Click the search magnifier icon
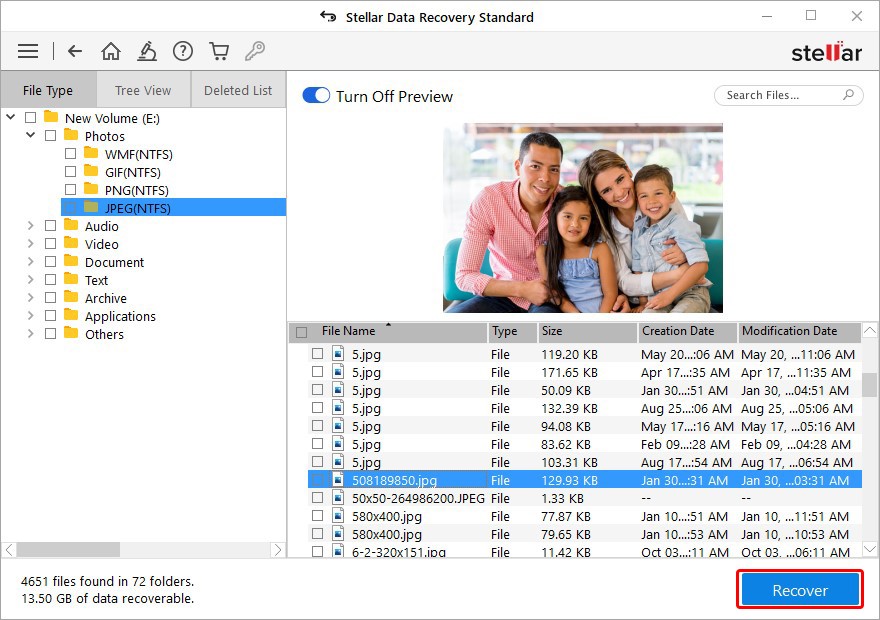Viewport: 880px width, 620px height. pos(848,95)
